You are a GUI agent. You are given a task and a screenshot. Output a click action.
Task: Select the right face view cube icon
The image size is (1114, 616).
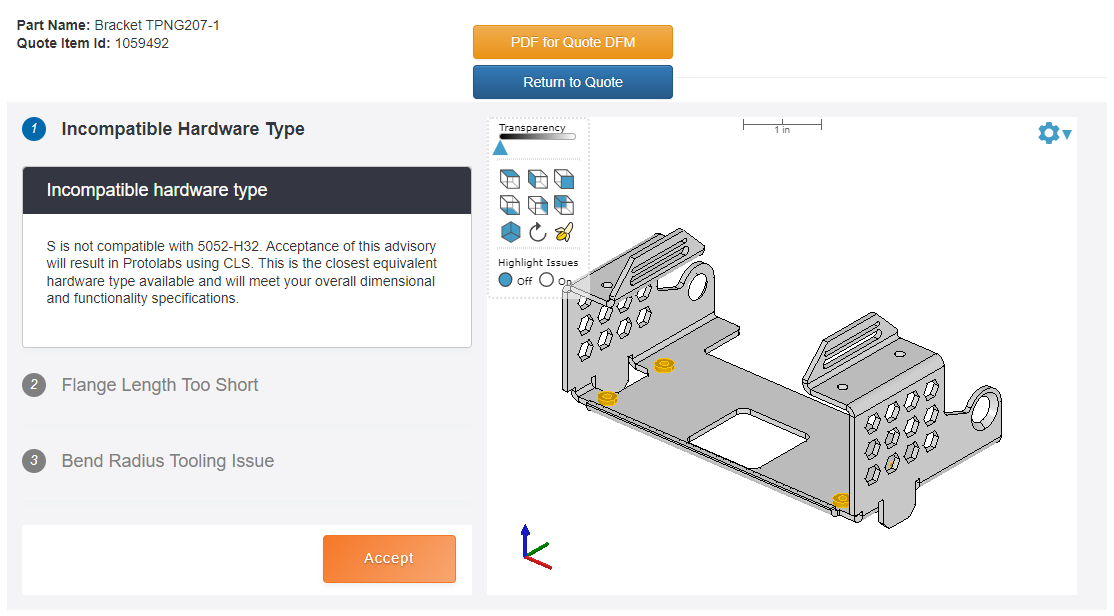[537, 205]
